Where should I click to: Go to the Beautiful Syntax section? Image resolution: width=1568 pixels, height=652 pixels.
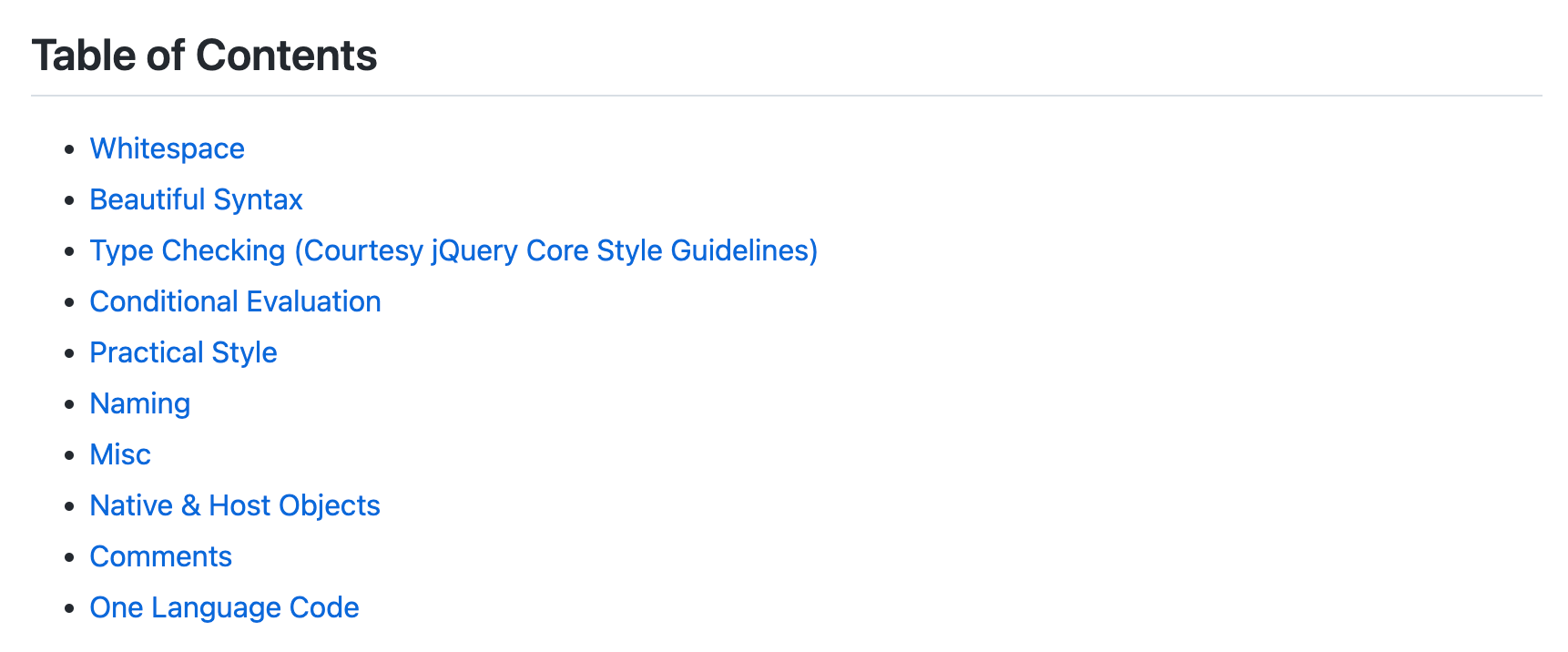click(x=196, y=199)
